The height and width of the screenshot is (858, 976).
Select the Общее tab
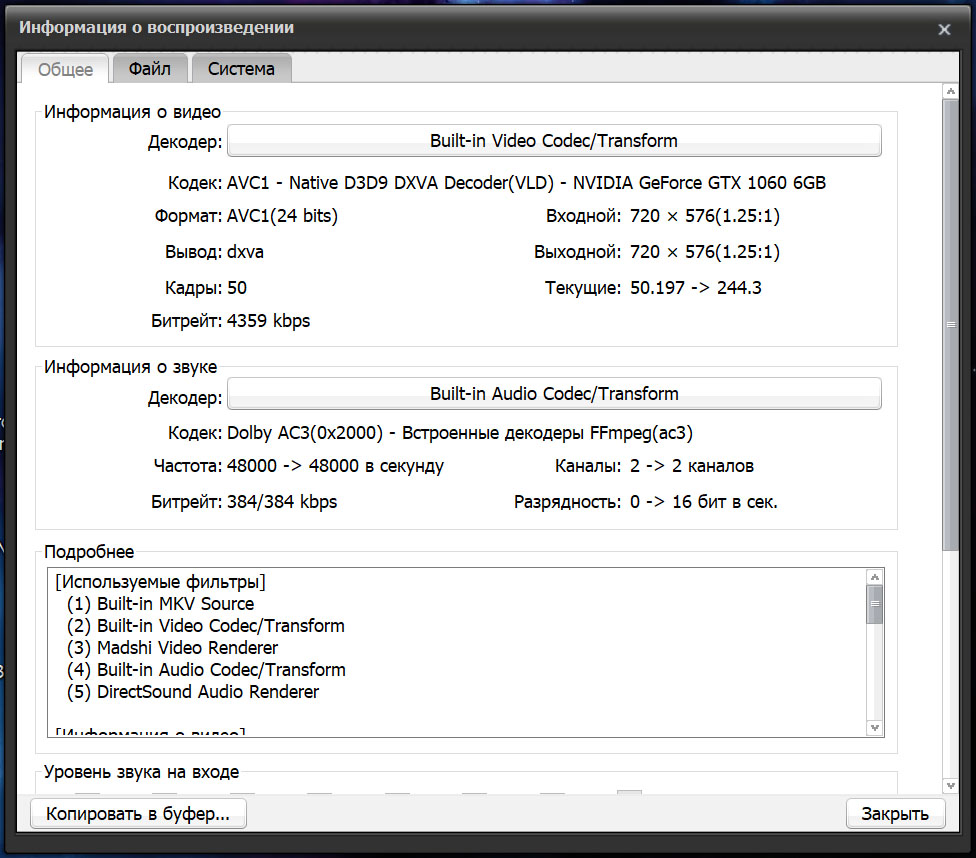[66, 70]
